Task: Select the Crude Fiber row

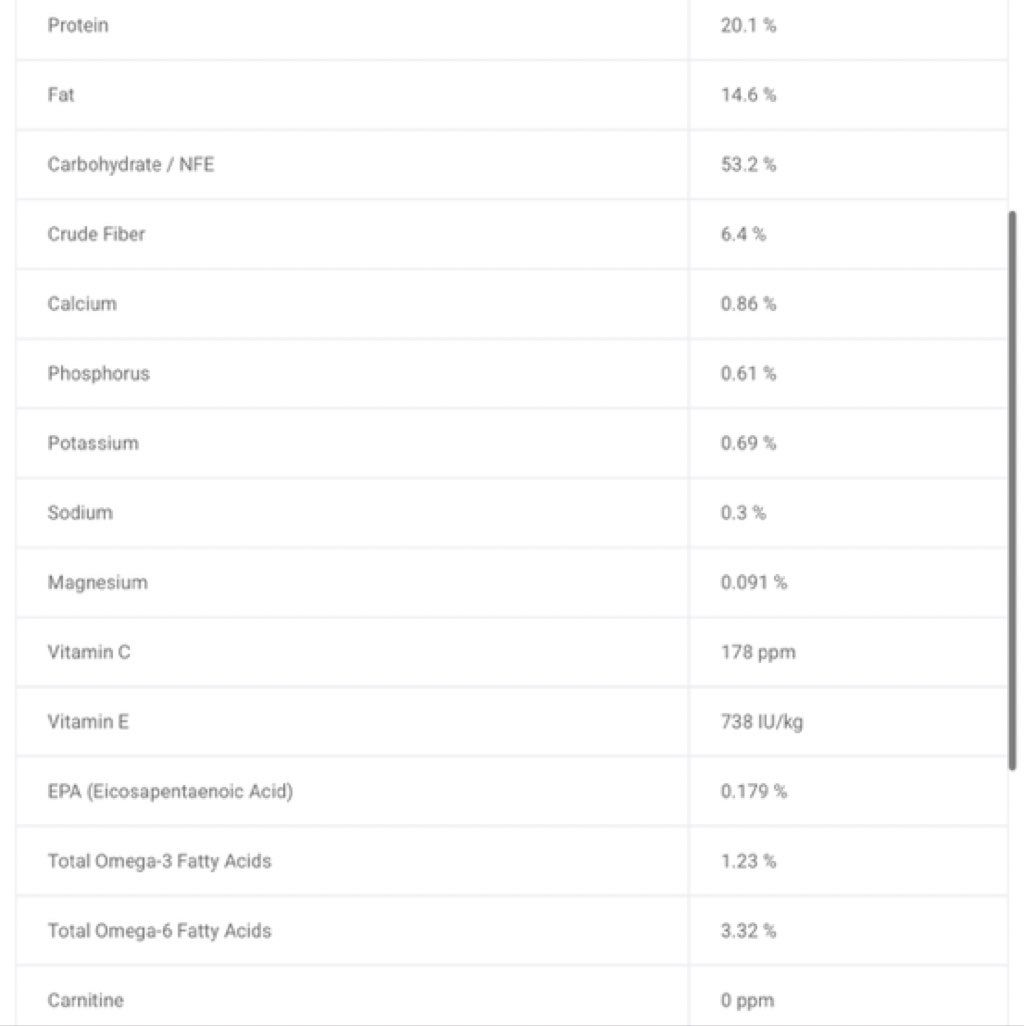Action: point(512,234)
